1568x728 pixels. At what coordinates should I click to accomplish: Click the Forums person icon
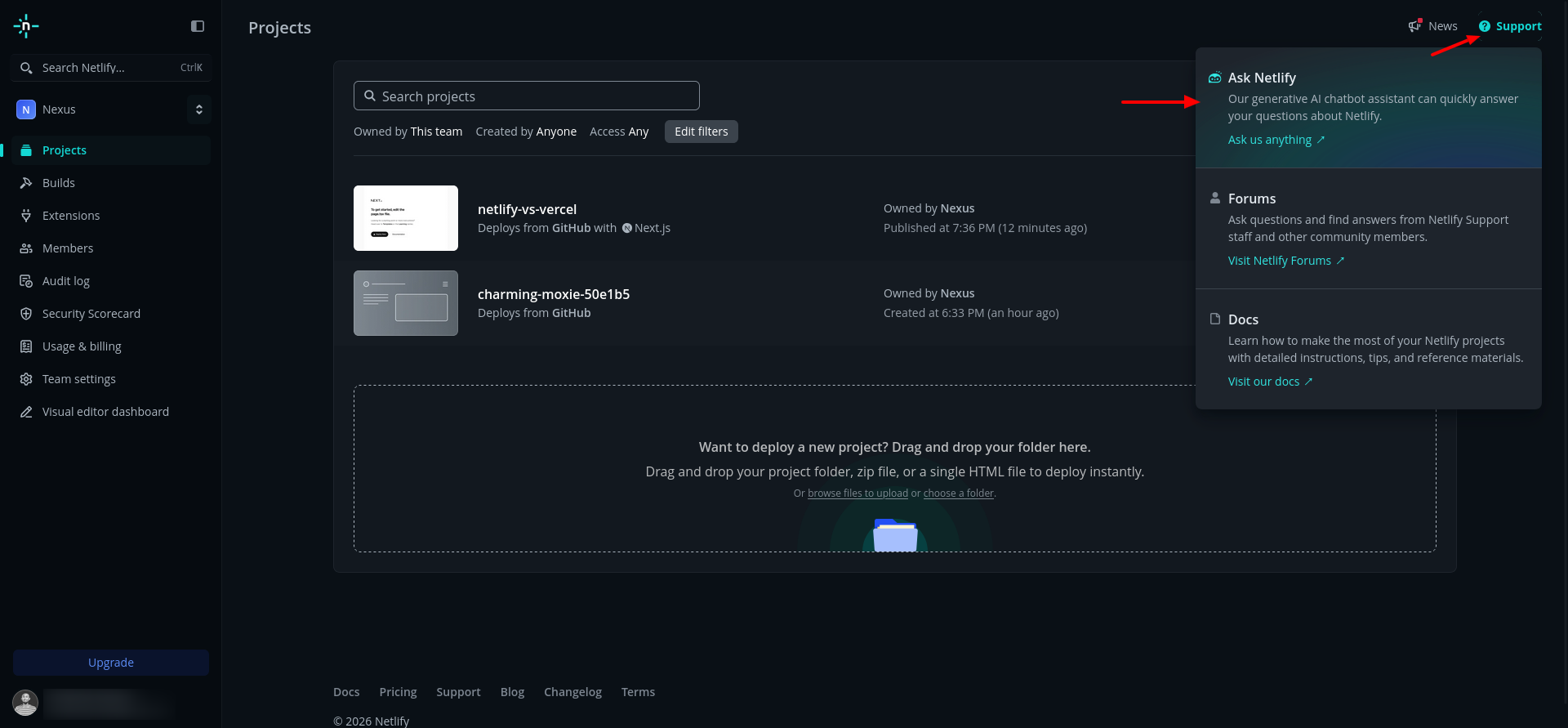pos(1215,198)
